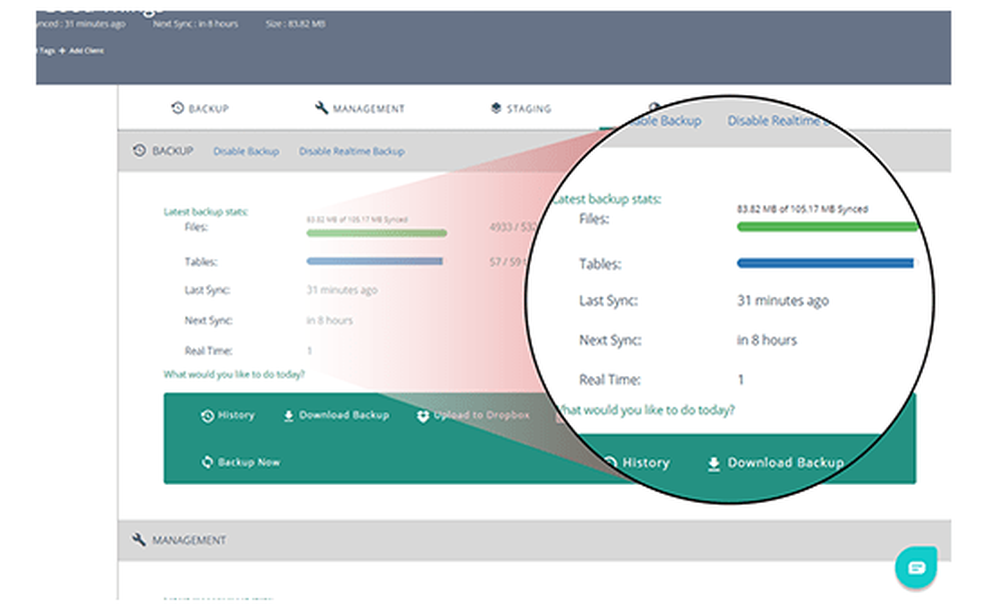Viewport: 1000px width, 607px height.
Task: Click the Add Client link
Action: tap(82, 50)
